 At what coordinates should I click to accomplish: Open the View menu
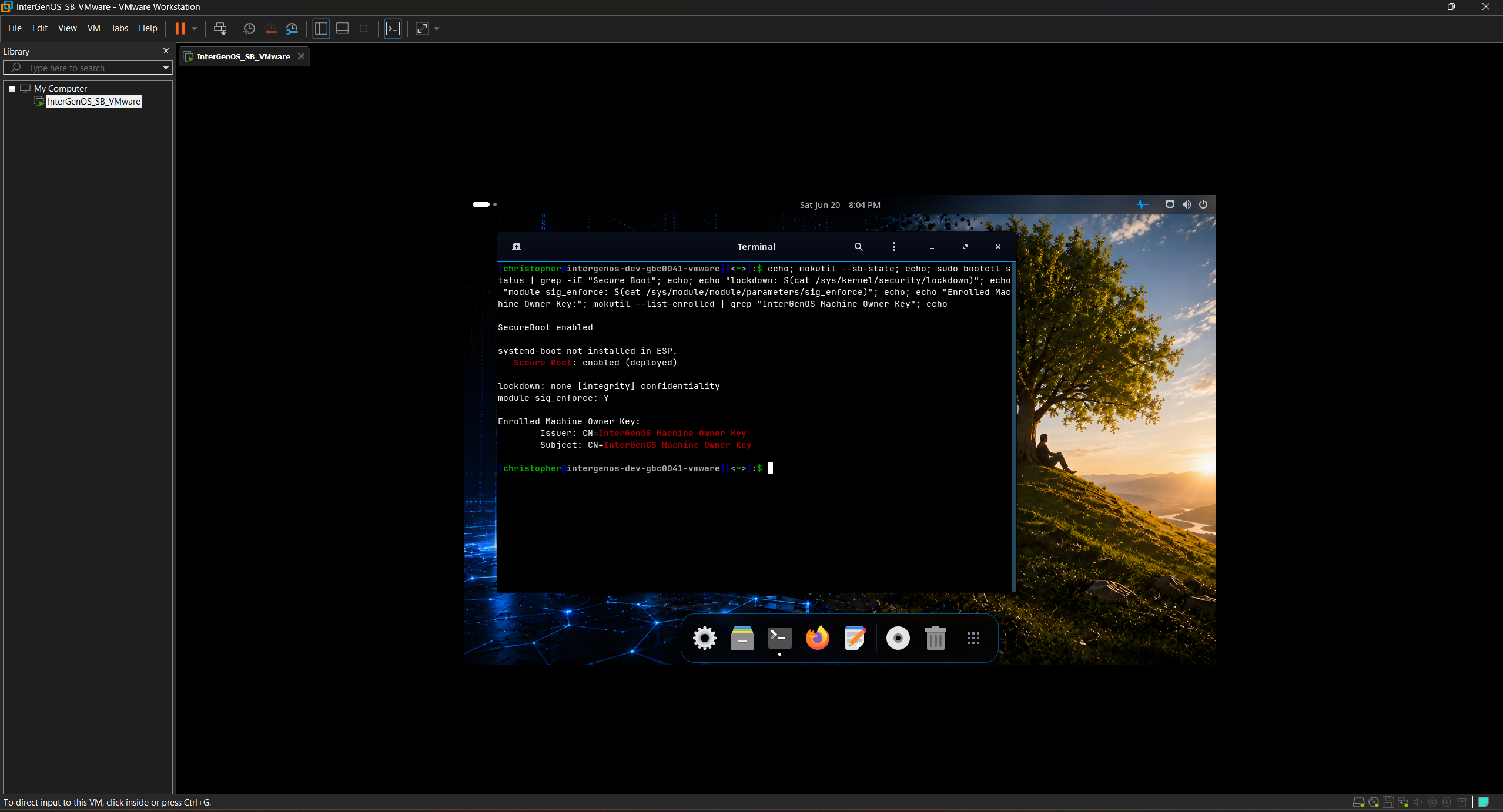(x=68, y=28)
